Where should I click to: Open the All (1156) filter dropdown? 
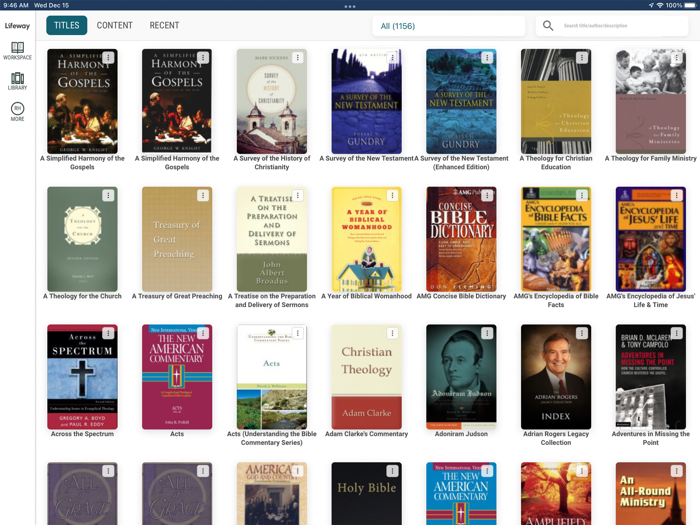pos(449,26)
